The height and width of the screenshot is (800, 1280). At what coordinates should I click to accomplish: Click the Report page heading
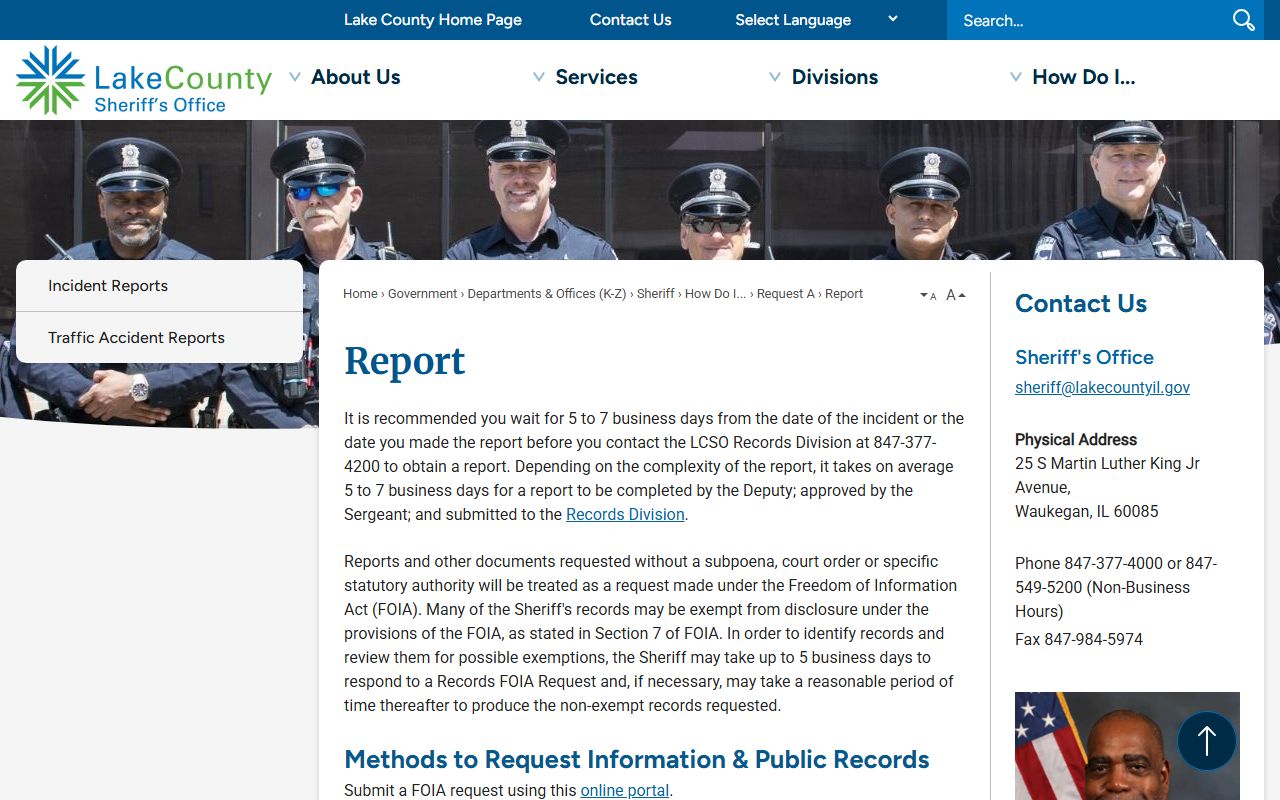[405, 362]
